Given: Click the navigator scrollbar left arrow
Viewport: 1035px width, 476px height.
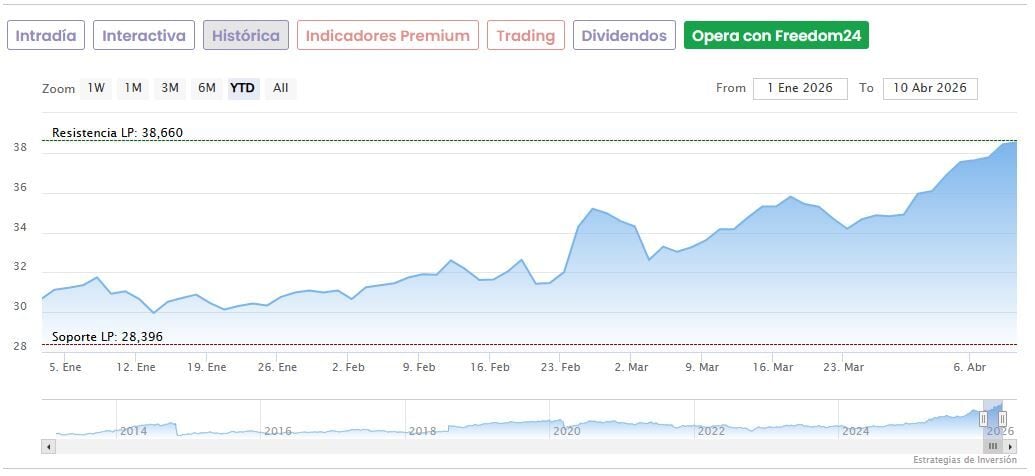Looking at the screenshot, I should pos(47,446).
